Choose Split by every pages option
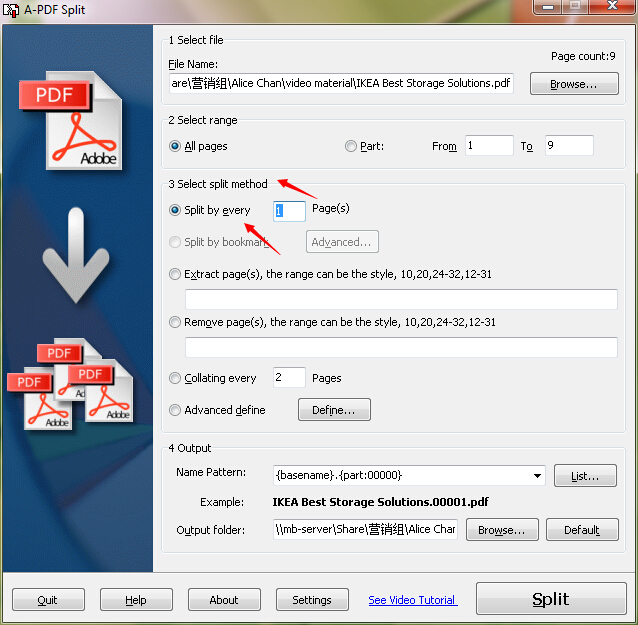Viewport: 638px width, 625px height. pos(175,210)
